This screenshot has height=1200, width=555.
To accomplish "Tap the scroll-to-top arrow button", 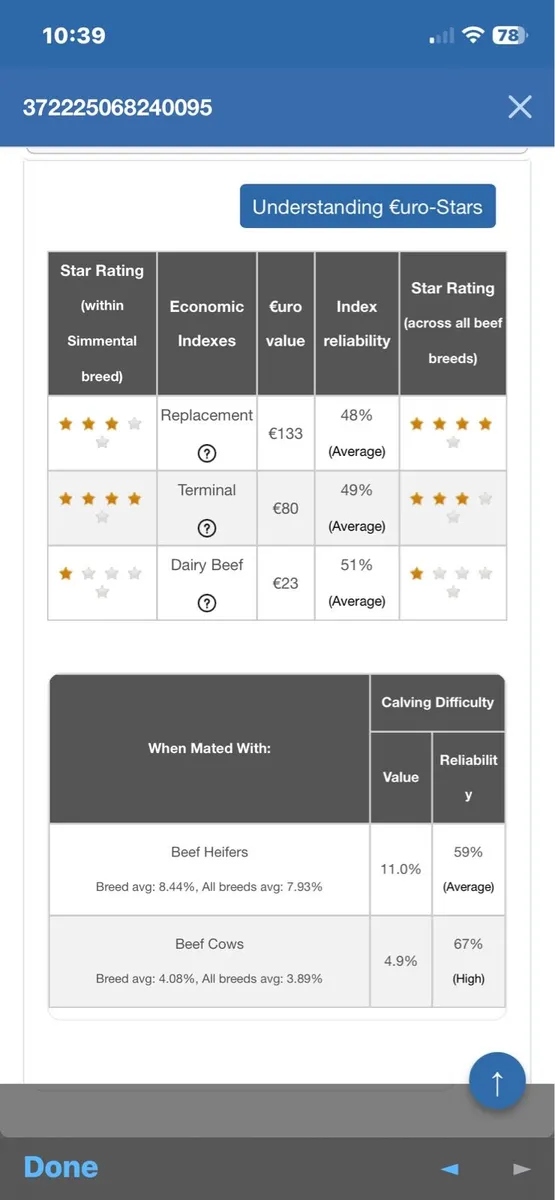I will click(497, 1080).
